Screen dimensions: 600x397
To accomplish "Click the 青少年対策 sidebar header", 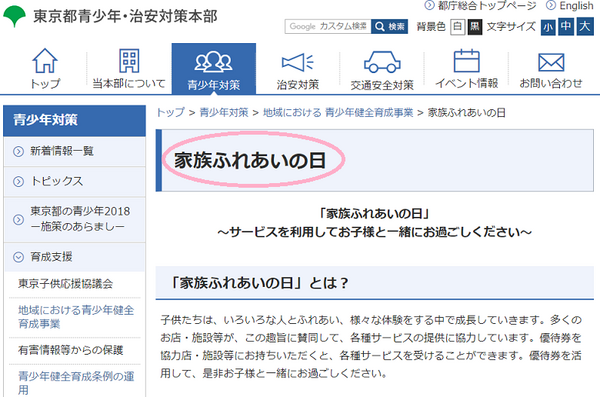I will (74, 120).
